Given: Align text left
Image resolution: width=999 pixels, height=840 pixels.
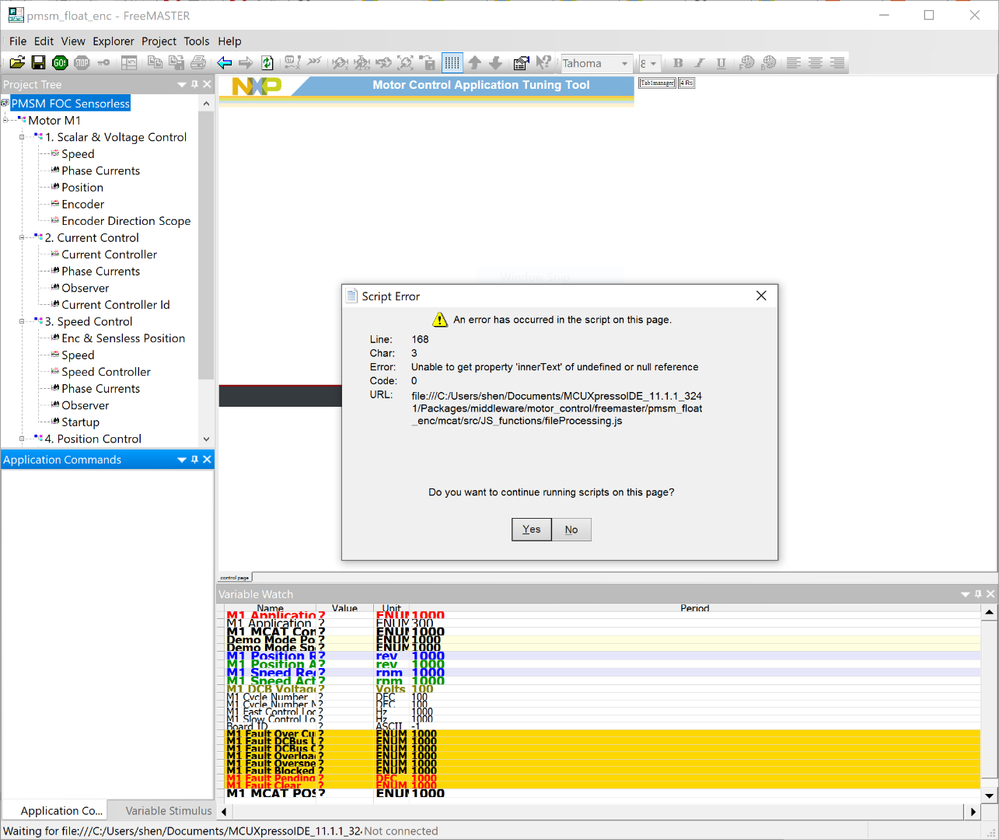Looking at the screenshot, I should tap(793, 62).
